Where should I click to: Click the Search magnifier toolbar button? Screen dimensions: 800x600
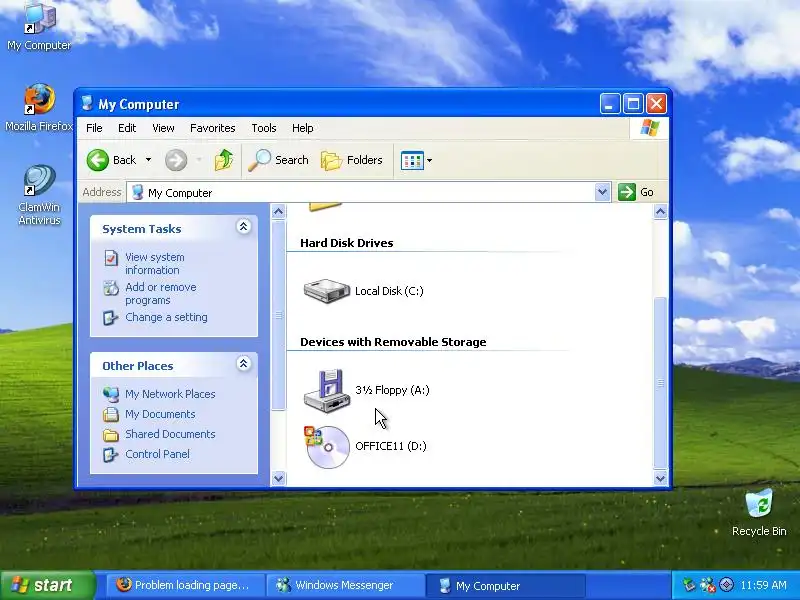[x=279, y=160]
